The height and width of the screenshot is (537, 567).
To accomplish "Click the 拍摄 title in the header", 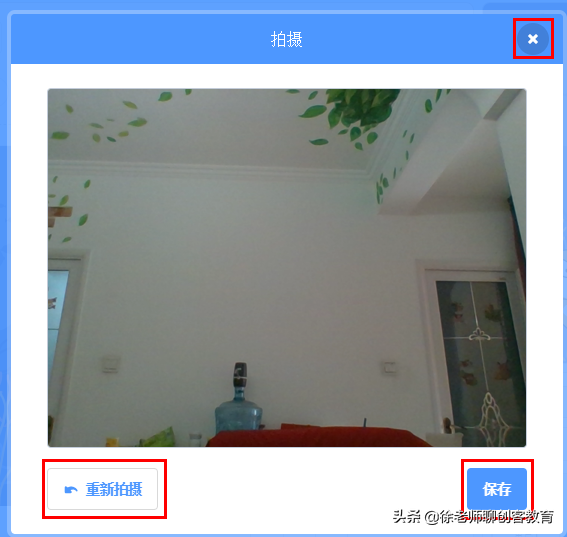I will click(x=286, y=39).
